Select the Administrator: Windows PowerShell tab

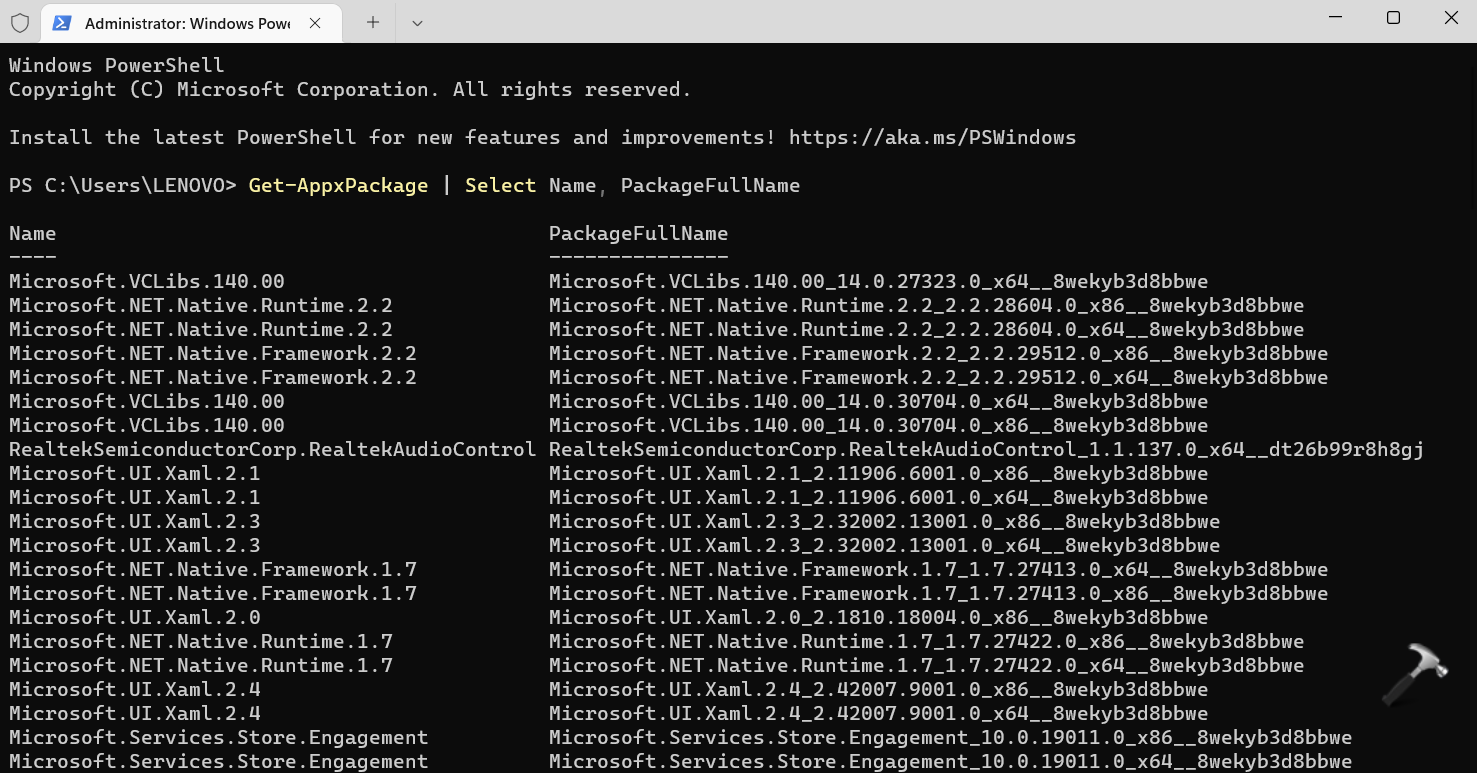point(186,22)
